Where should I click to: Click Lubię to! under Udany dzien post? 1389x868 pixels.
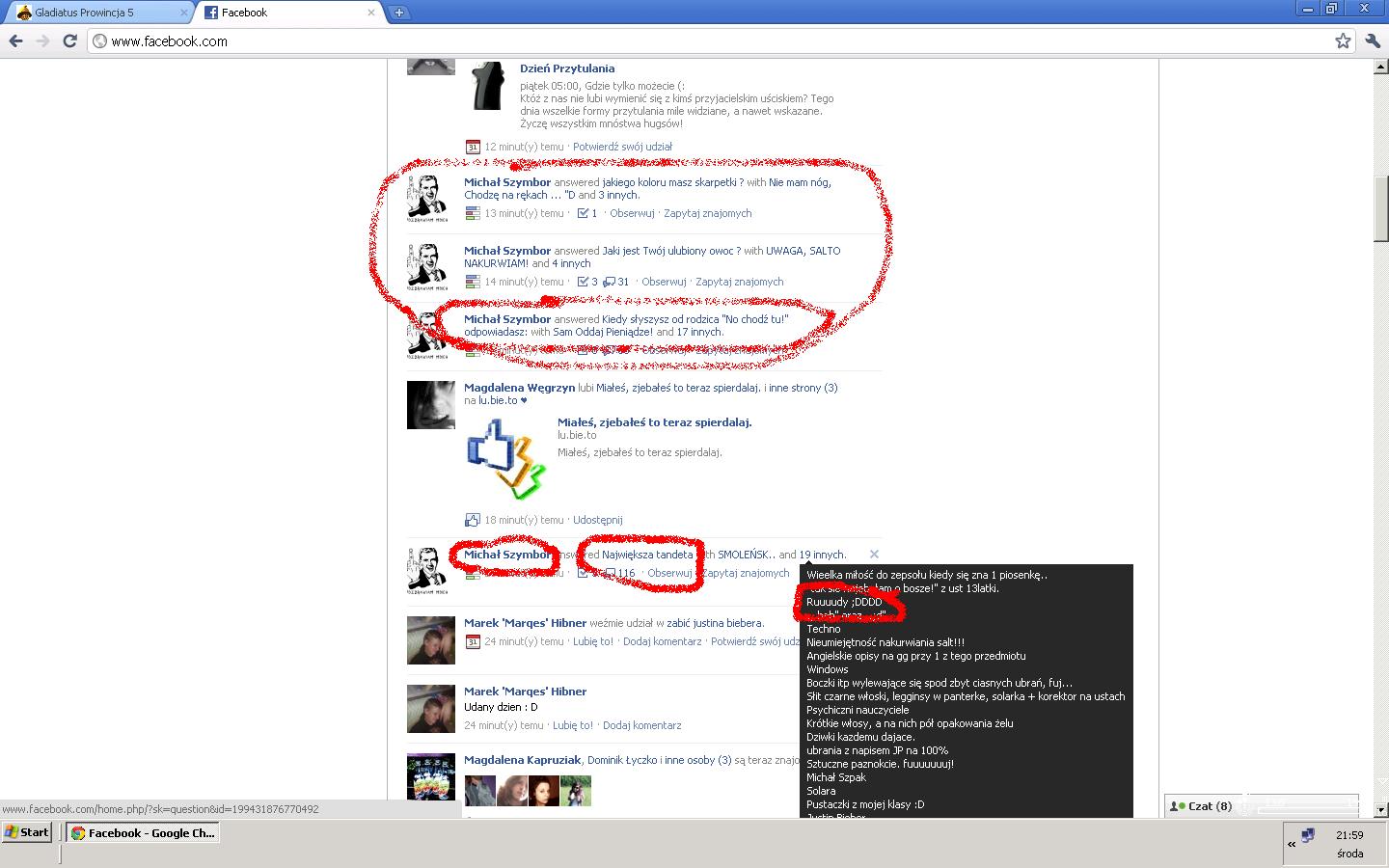point(573,725)
